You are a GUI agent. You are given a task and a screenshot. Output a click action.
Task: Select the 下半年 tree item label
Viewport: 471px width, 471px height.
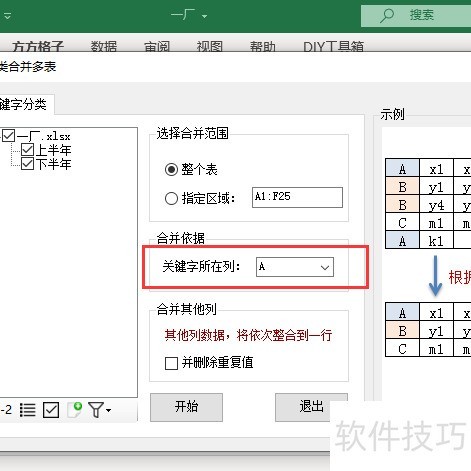pyautogui.click(x=53, y=164)
